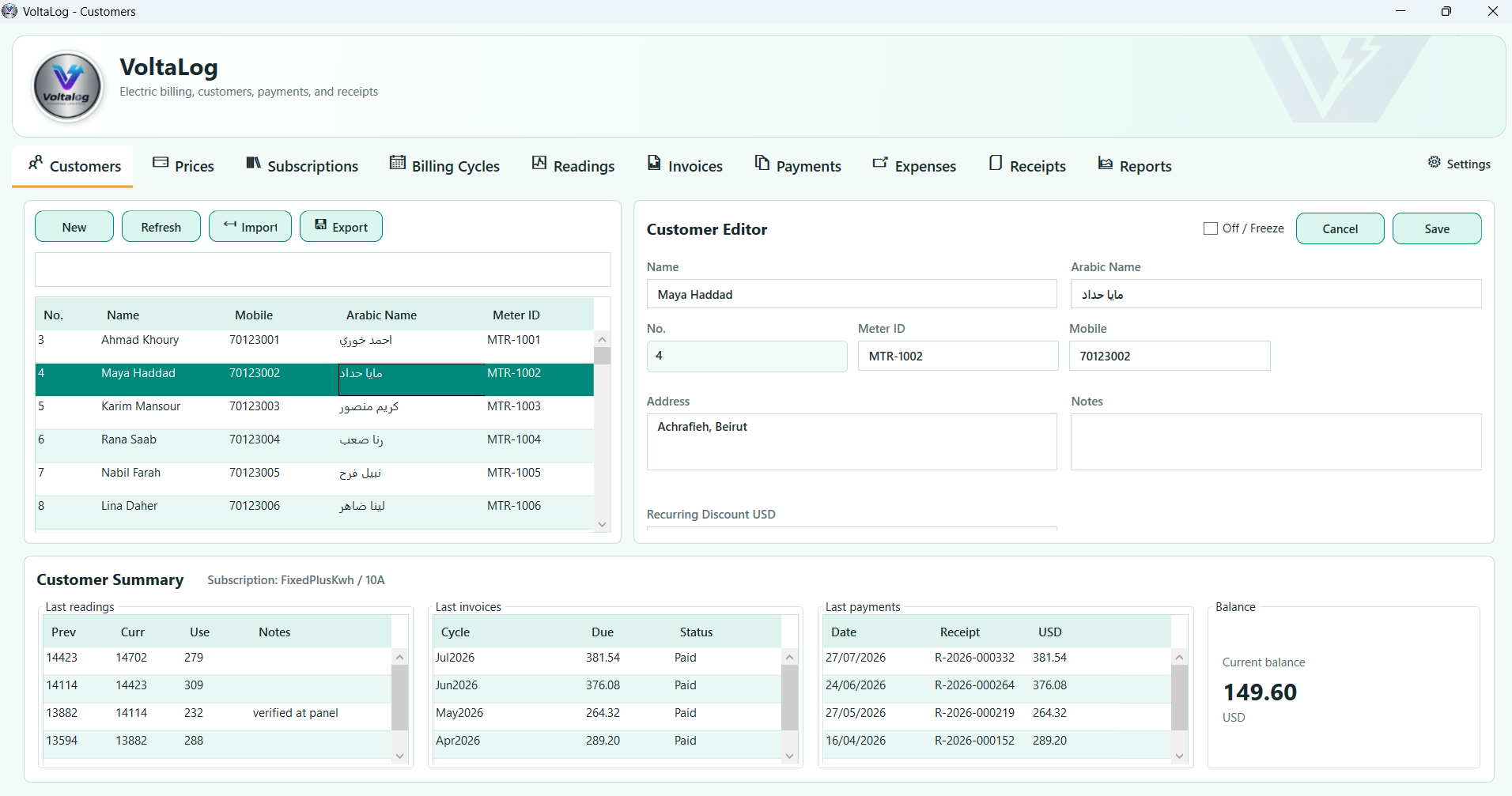
Task: Click the customer search box
Action: pyautogui.click(x=323, y=270)
